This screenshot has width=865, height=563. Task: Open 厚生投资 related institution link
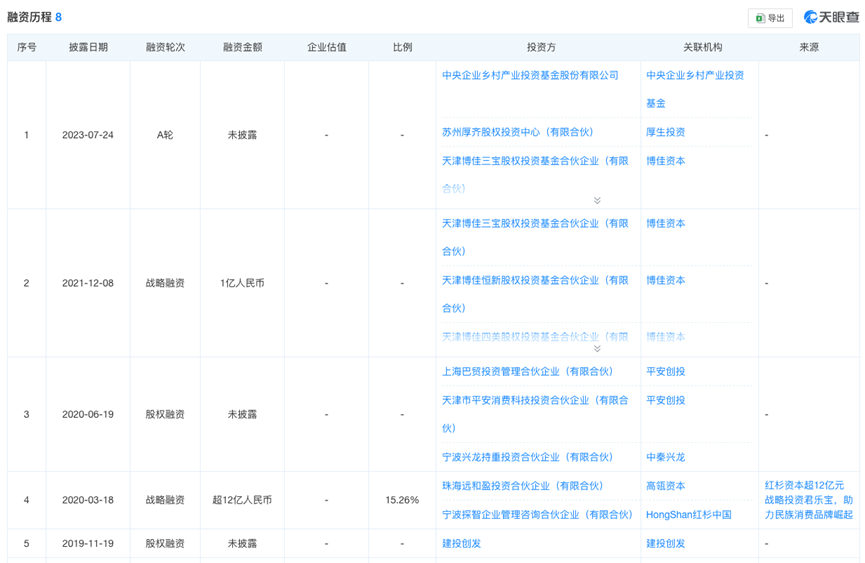point(665,132)
